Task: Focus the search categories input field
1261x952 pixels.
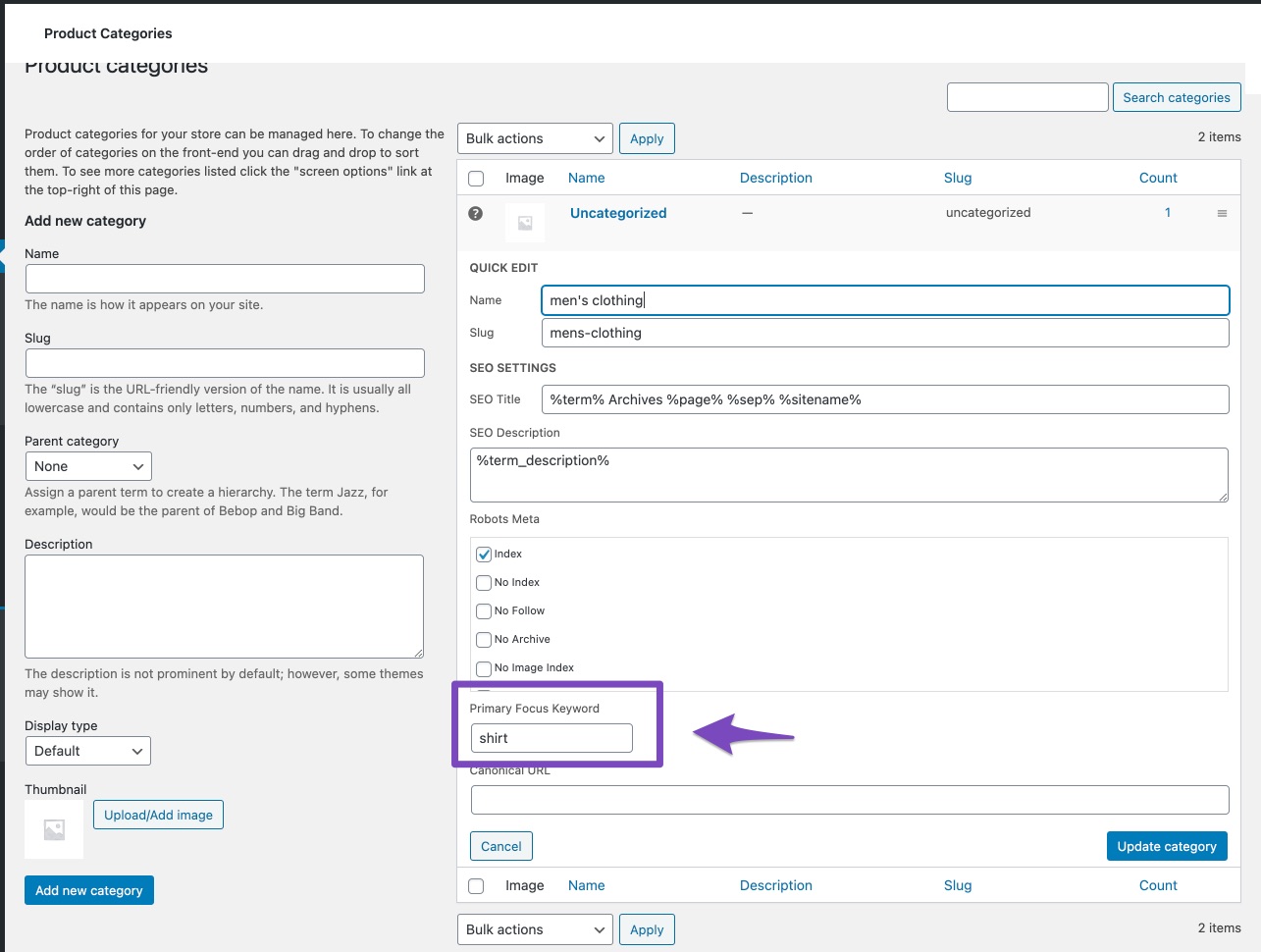Action: (x=1027, y=97)
